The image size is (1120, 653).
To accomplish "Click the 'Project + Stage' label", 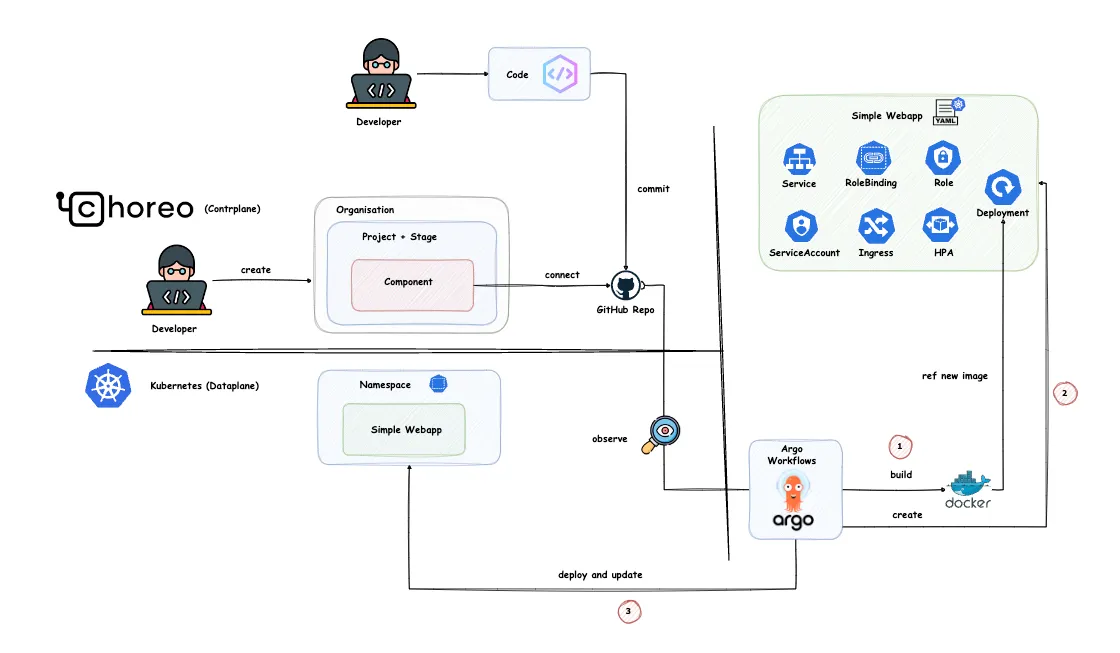I will pyautogui.click(x=399, y=236).
